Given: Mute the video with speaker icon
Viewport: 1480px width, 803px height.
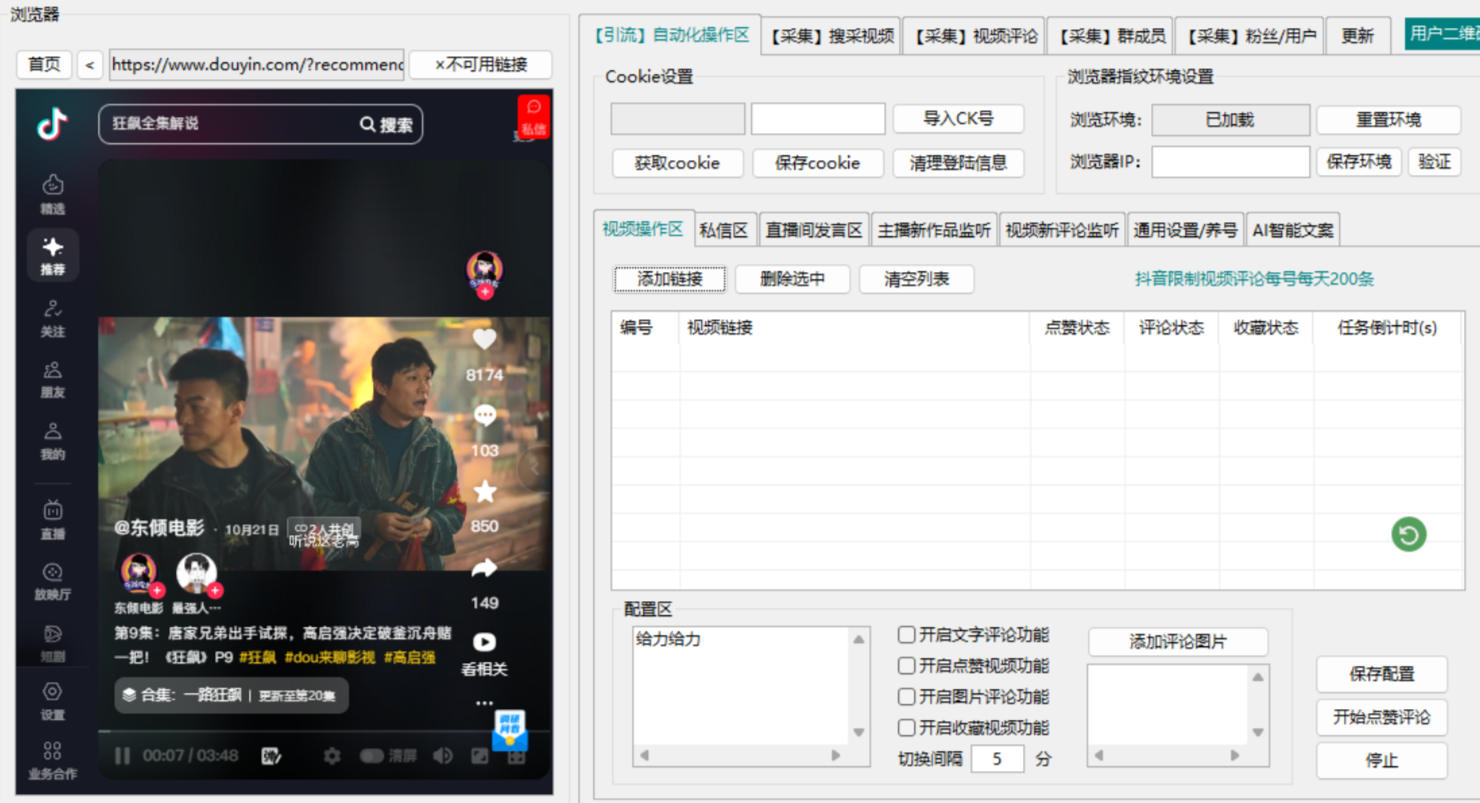Looking at the screenshot, I should [443, 758].
